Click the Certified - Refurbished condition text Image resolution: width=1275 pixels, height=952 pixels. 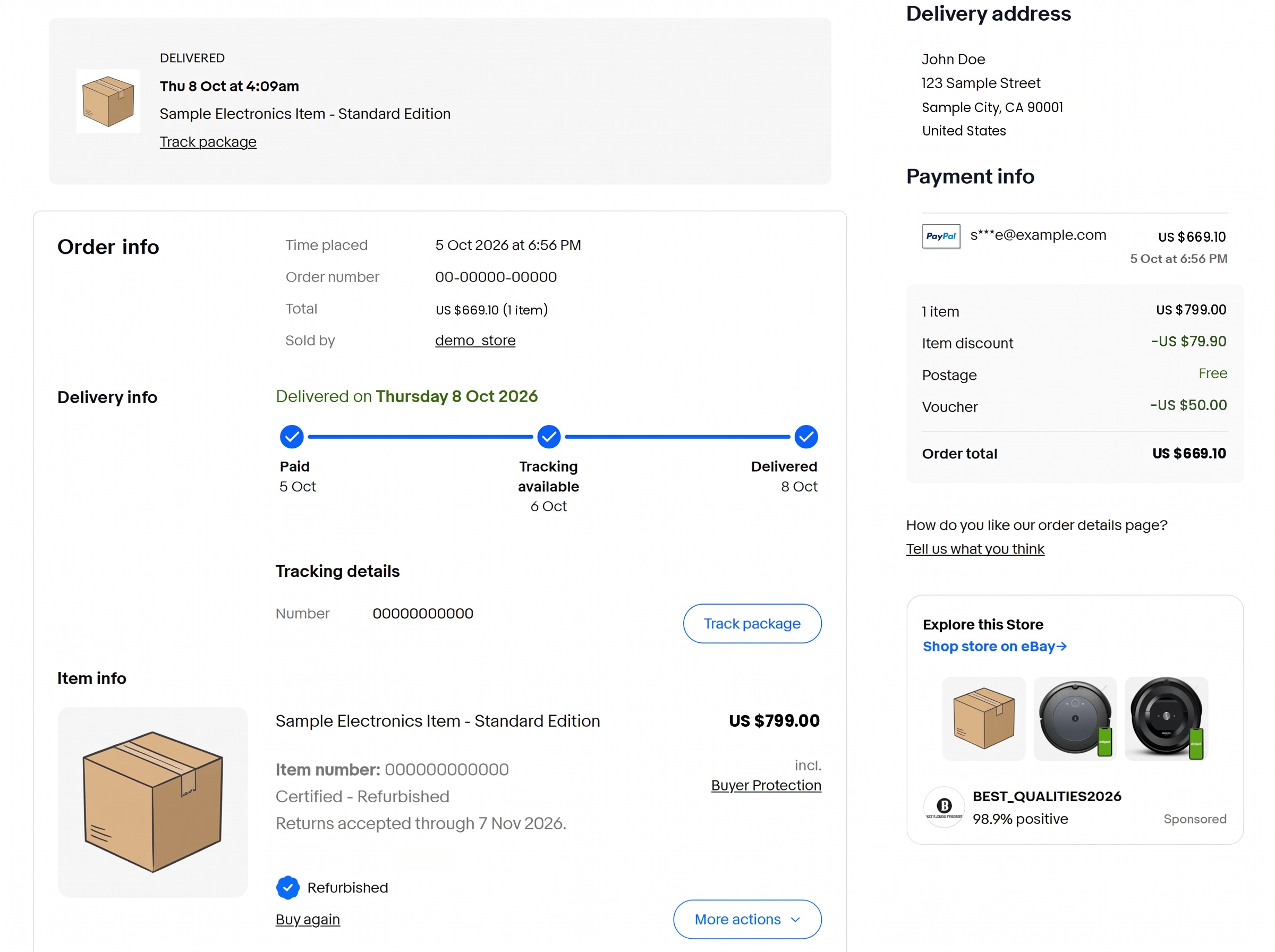pos(362,796)
